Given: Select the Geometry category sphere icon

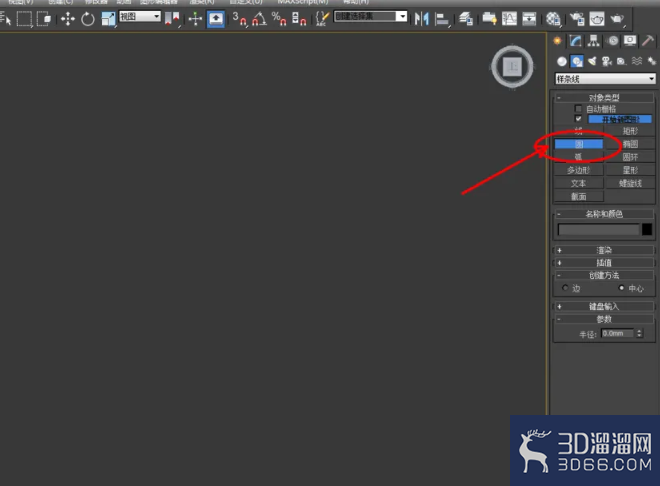Looking at the screenshot, I should point(562,61).
